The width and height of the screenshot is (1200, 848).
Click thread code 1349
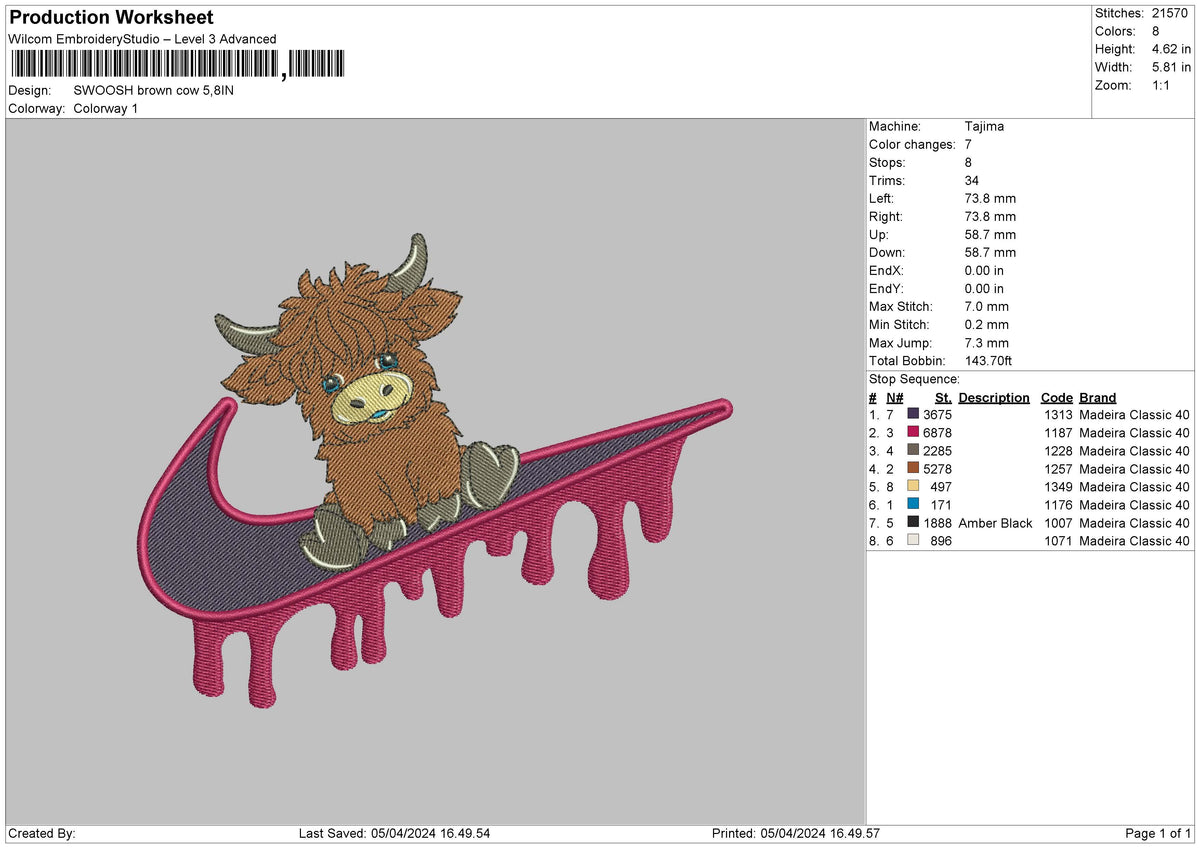[x=1058, y=487]
